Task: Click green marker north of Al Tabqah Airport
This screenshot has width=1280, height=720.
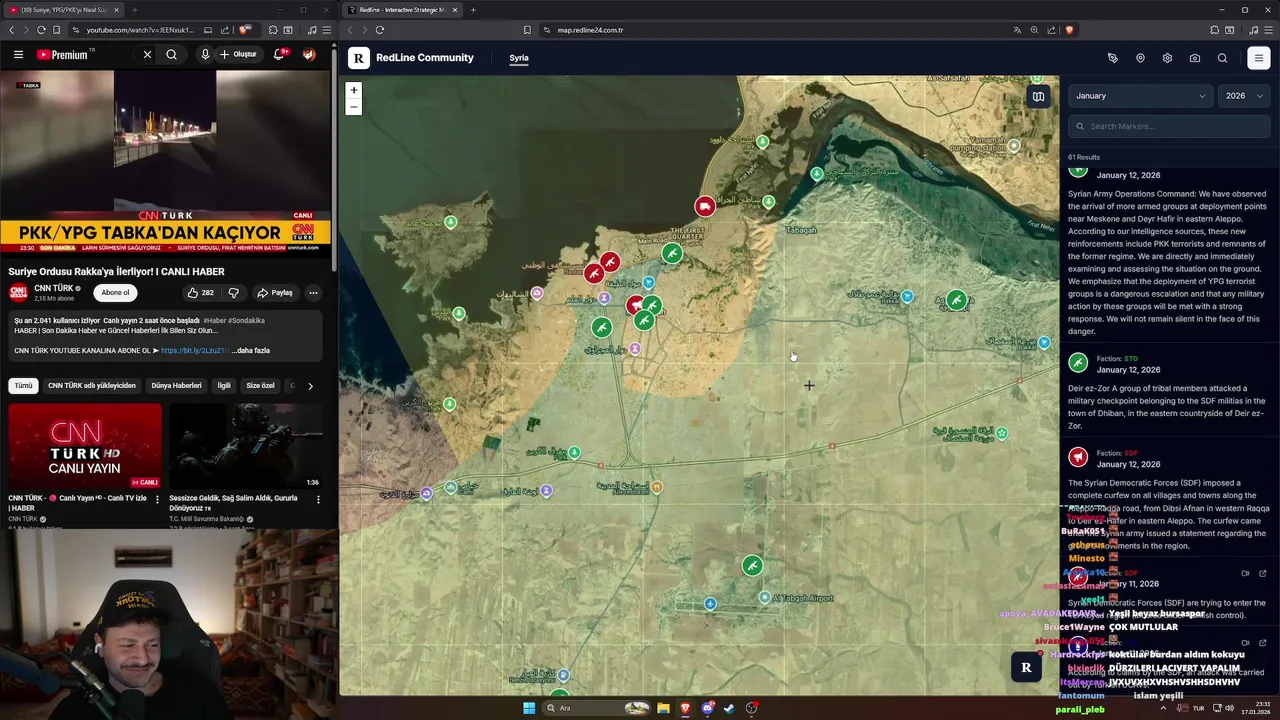Action: pos(752,566)
